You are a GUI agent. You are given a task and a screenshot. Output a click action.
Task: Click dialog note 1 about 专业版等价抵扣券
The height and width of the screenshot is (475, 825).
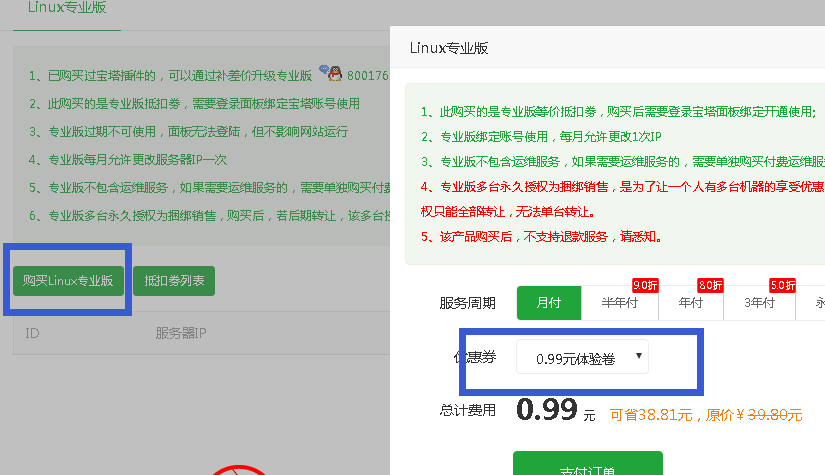pos(618,112)
